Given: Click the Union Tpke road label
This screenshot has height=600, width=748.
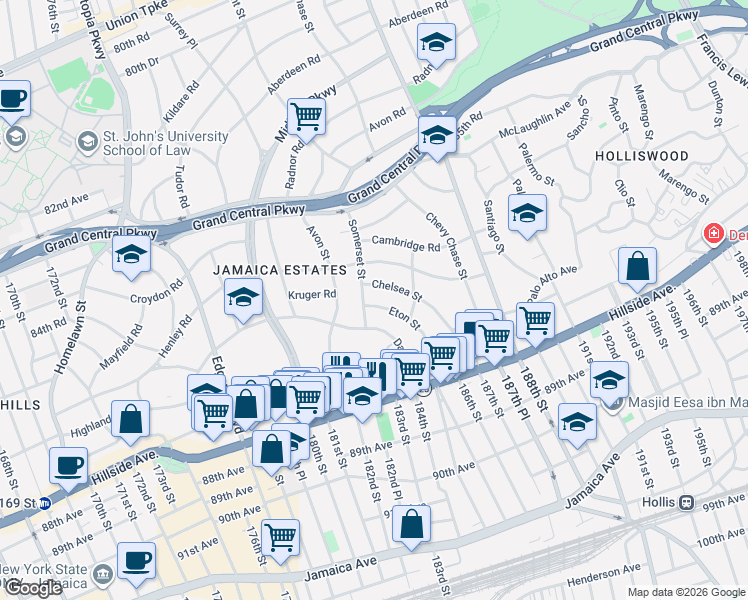Looking at the screenshot, I should point(137,15).
